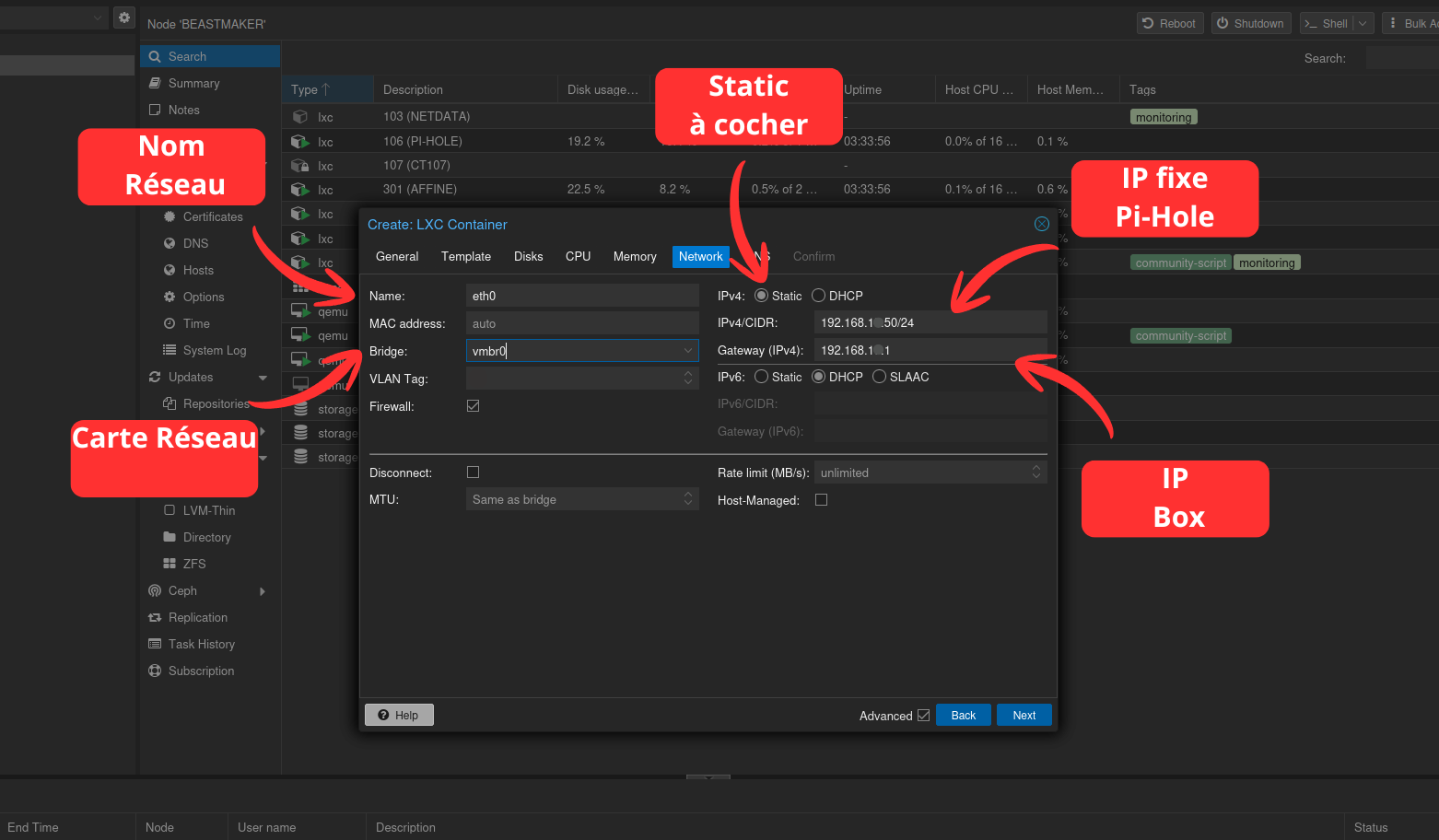Open Replication in the sidebar
This screenshot has height=840, width=1439.
(x=210, y=617)
